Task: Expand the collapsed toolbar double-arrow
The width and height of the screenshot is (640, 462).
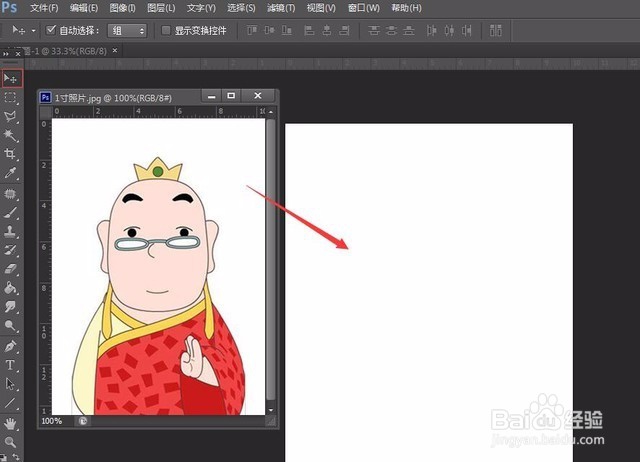Action: [6, 53]
